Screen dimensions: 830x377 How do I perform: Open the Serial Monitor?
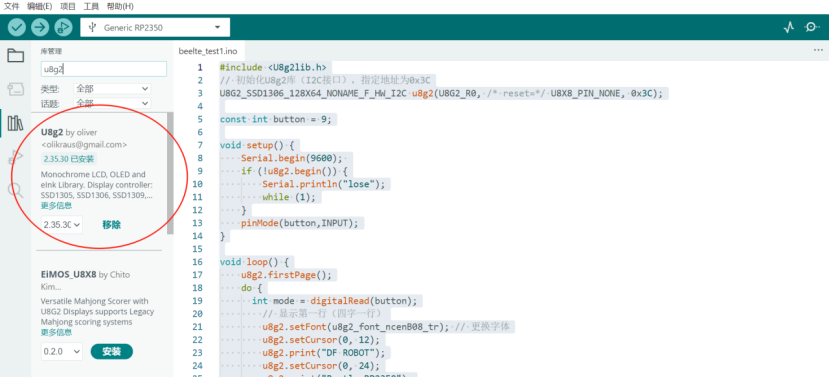[x=812, y=27]
